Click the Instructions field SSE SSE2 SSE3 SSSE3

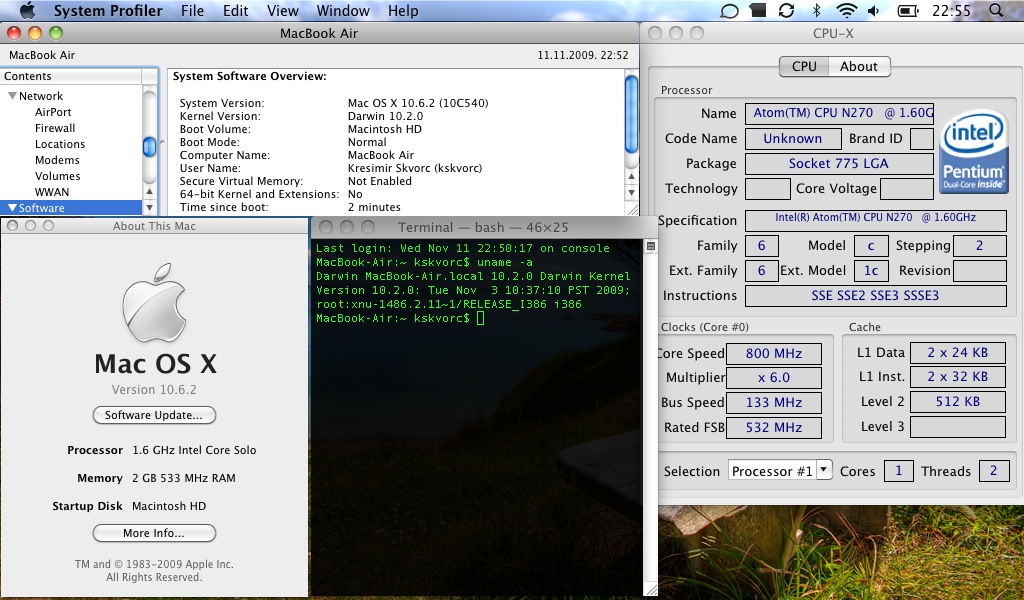click(875, 295)
